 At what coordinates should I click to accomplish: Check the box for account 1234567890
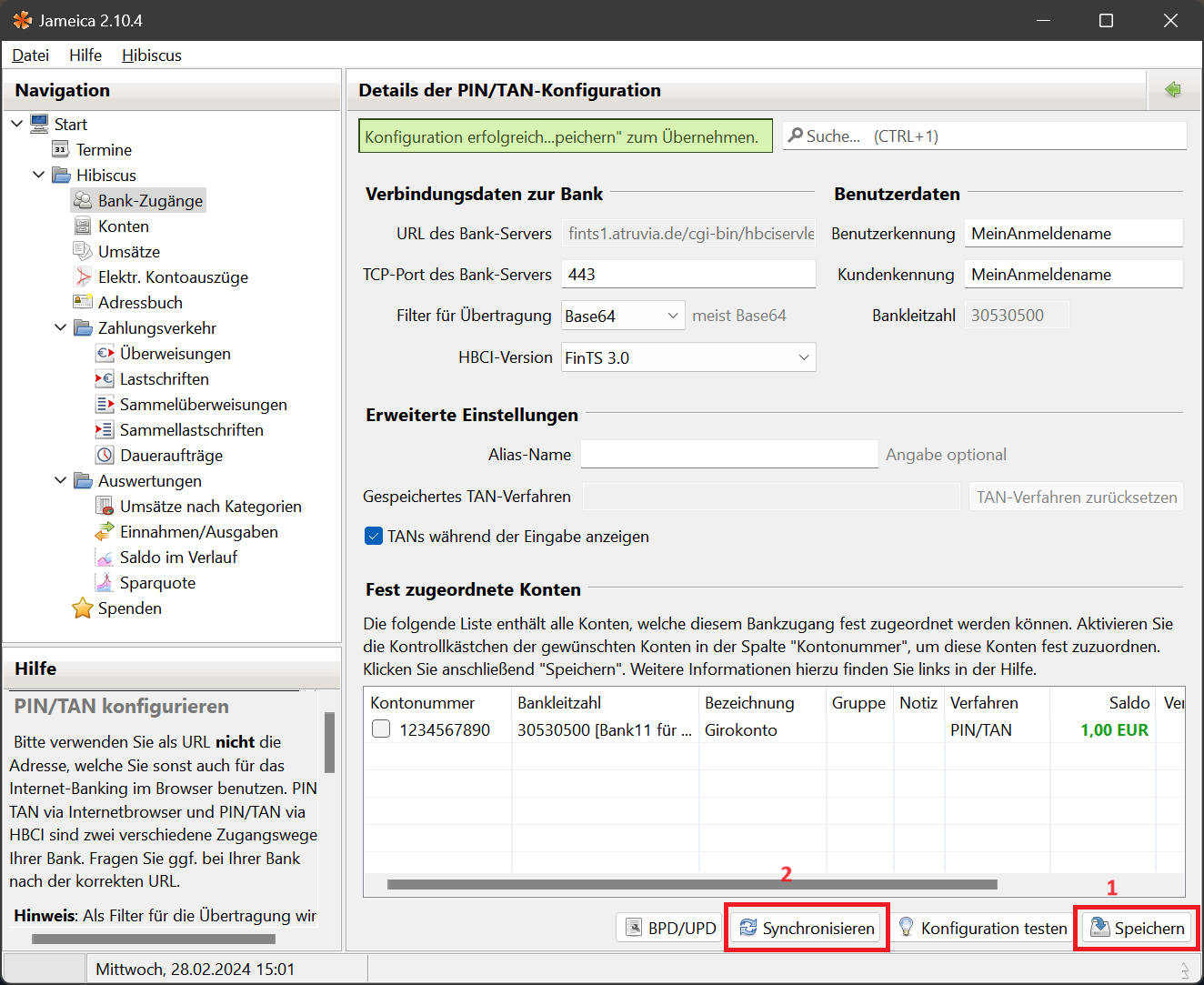tap(381, 729)
